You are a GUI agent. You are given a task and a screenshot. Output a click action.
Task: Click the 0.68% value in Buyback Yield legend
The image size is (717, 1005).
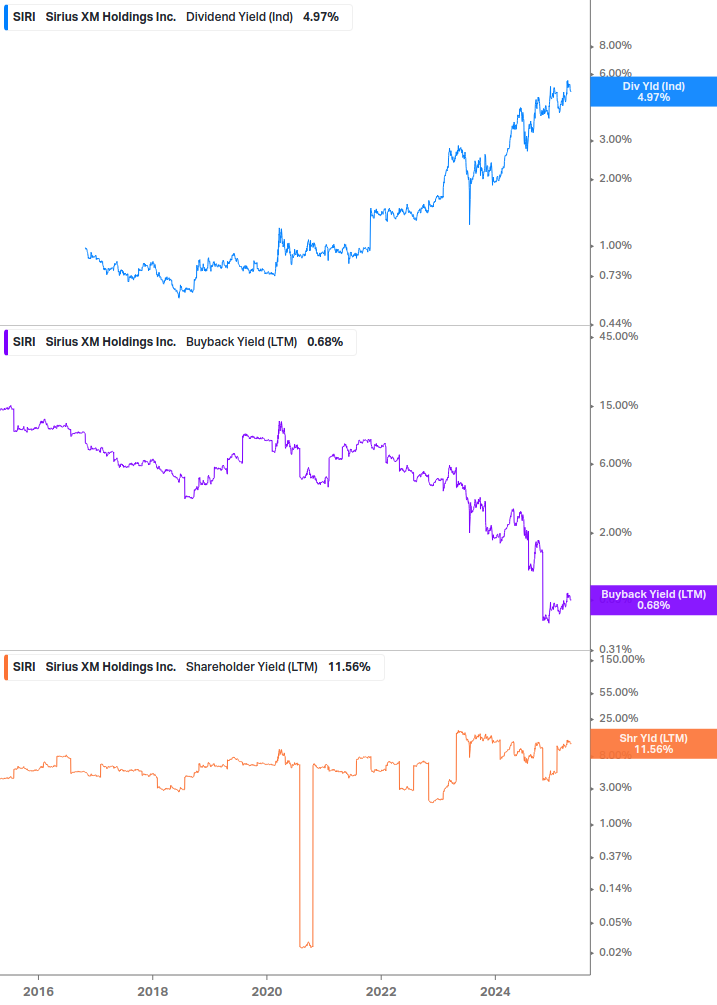[325, 342]
